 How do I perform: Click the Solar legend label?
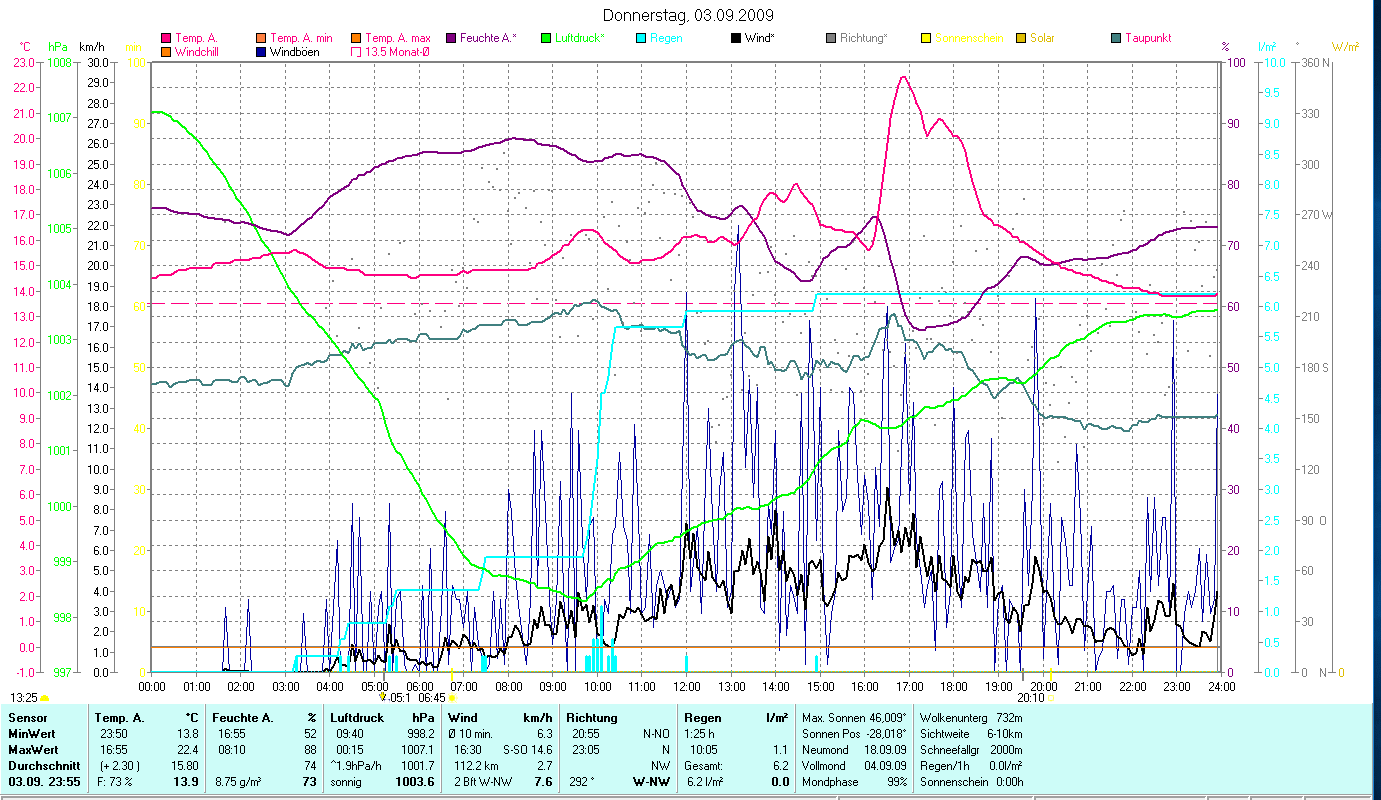coord(1042,38)
